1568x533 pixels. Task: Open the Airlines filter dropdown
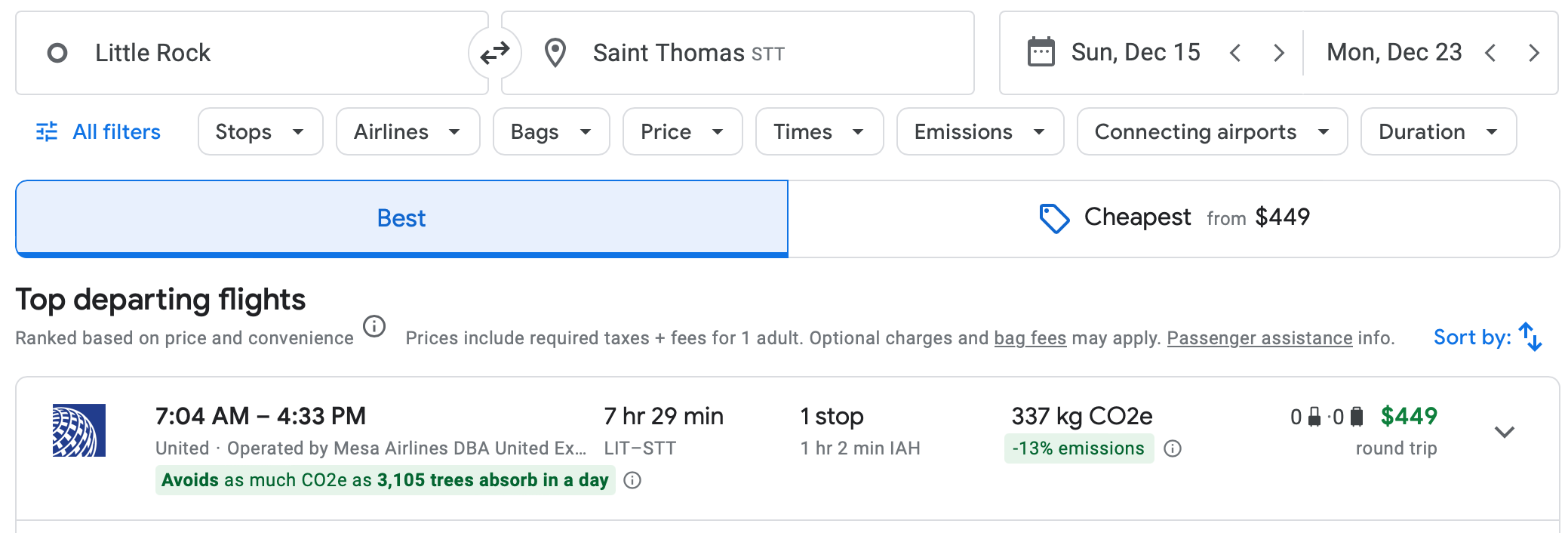pos(407,132)
